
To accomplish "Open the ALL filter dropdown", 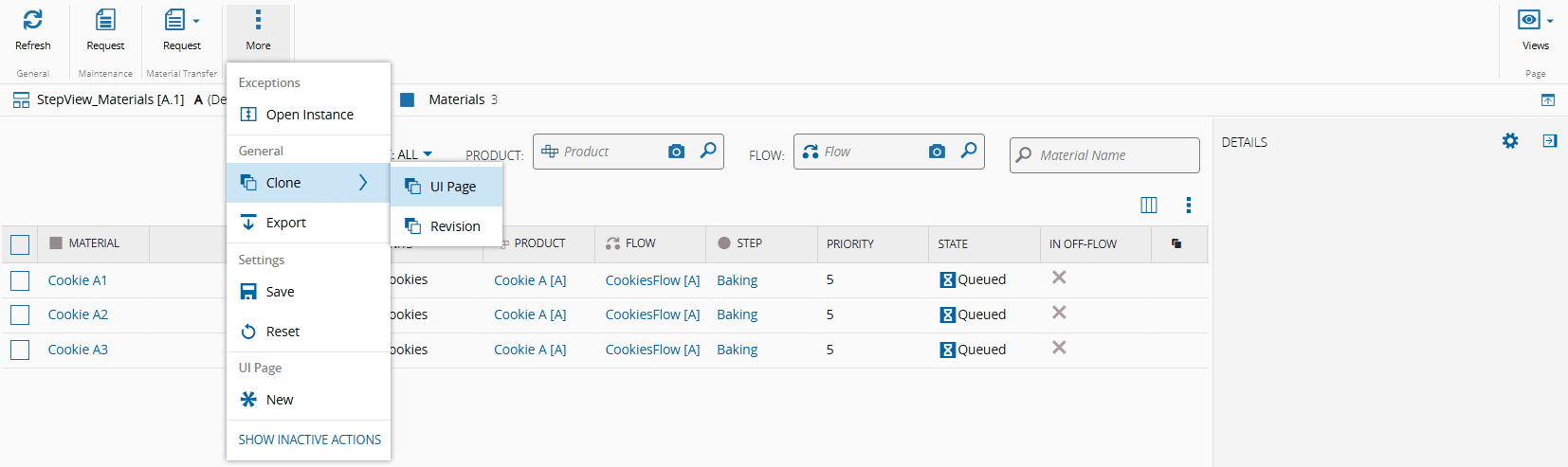I will tap(414, 154).
